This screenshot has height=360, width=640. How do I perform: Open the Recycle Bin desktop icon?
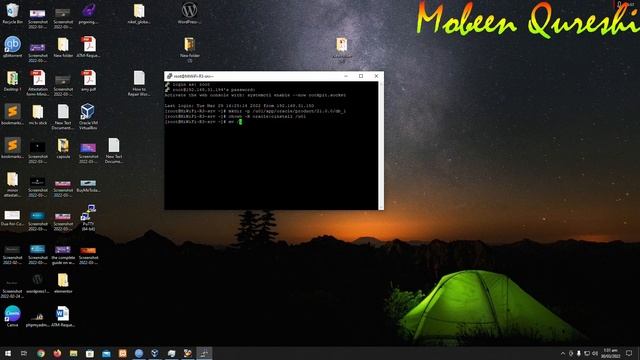[x=12, y=13]
